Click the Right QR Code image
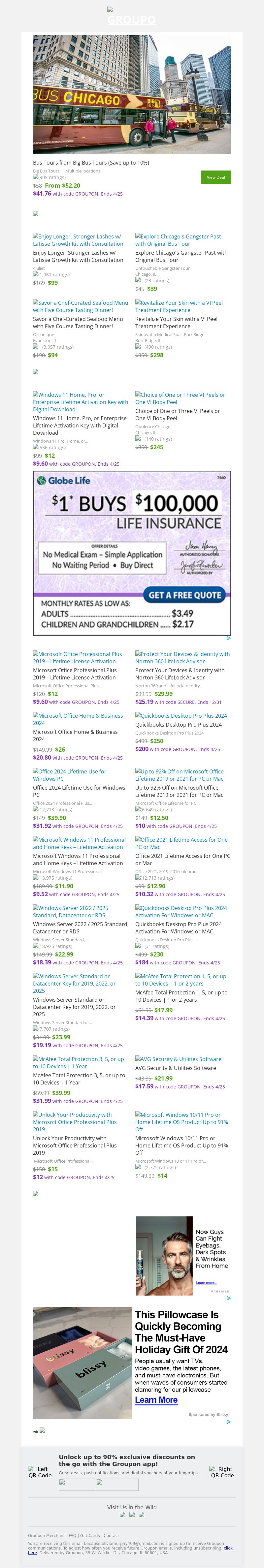264x1568 pixels. tap(222, 1472)
